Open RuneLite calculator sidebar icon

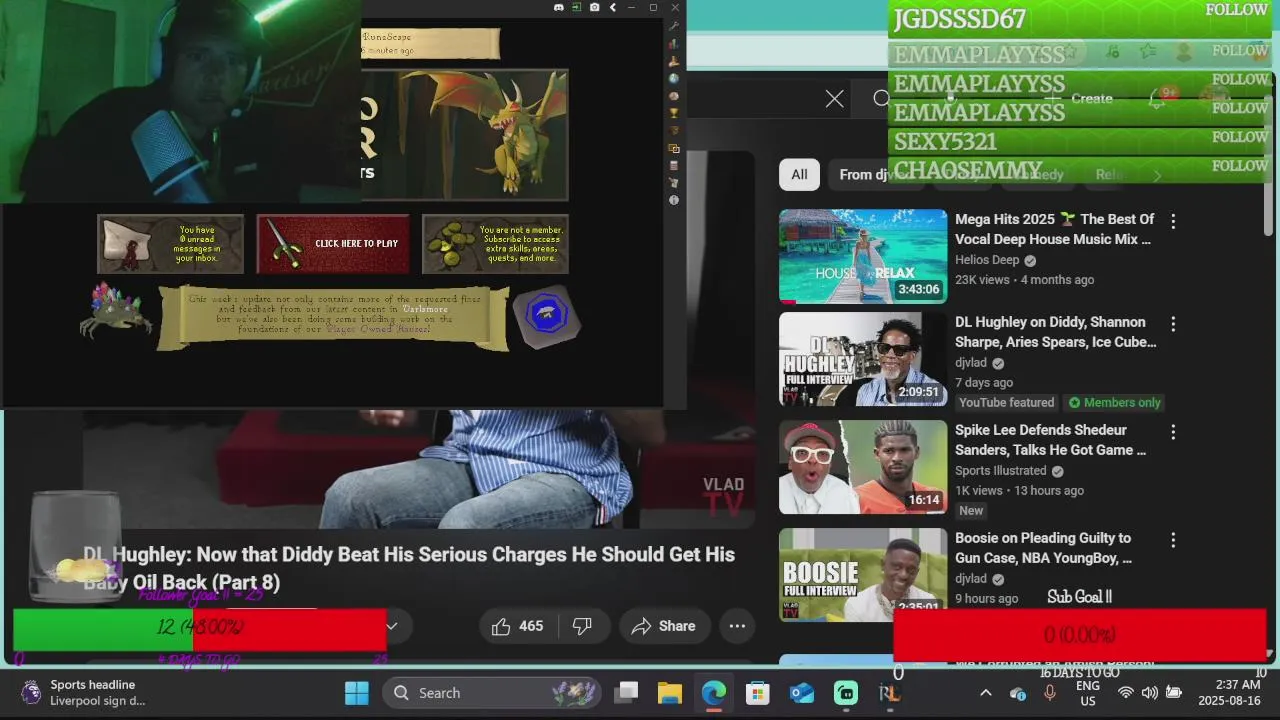pos(674,165)
